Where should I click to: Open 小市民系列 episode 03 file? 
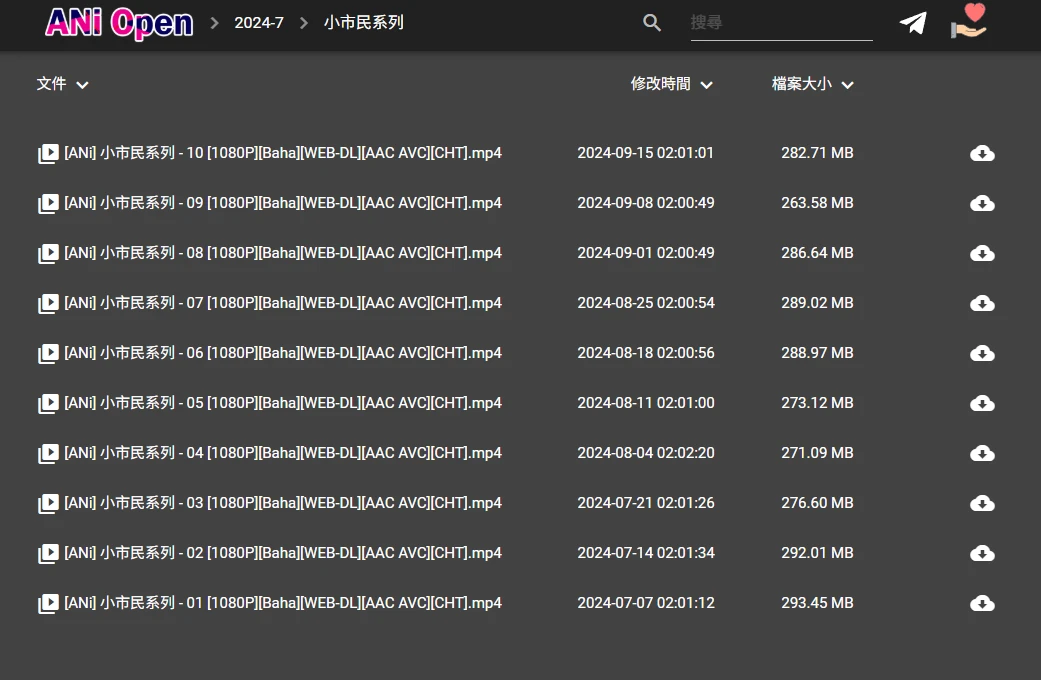click(x=283, y=503)
